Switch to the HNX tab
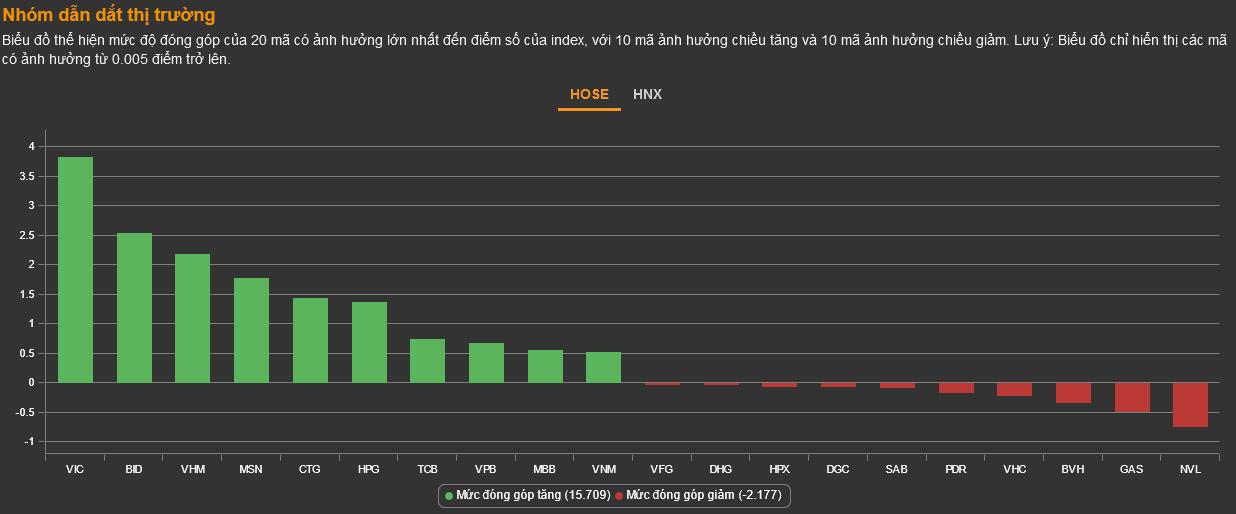 point(647,94)
